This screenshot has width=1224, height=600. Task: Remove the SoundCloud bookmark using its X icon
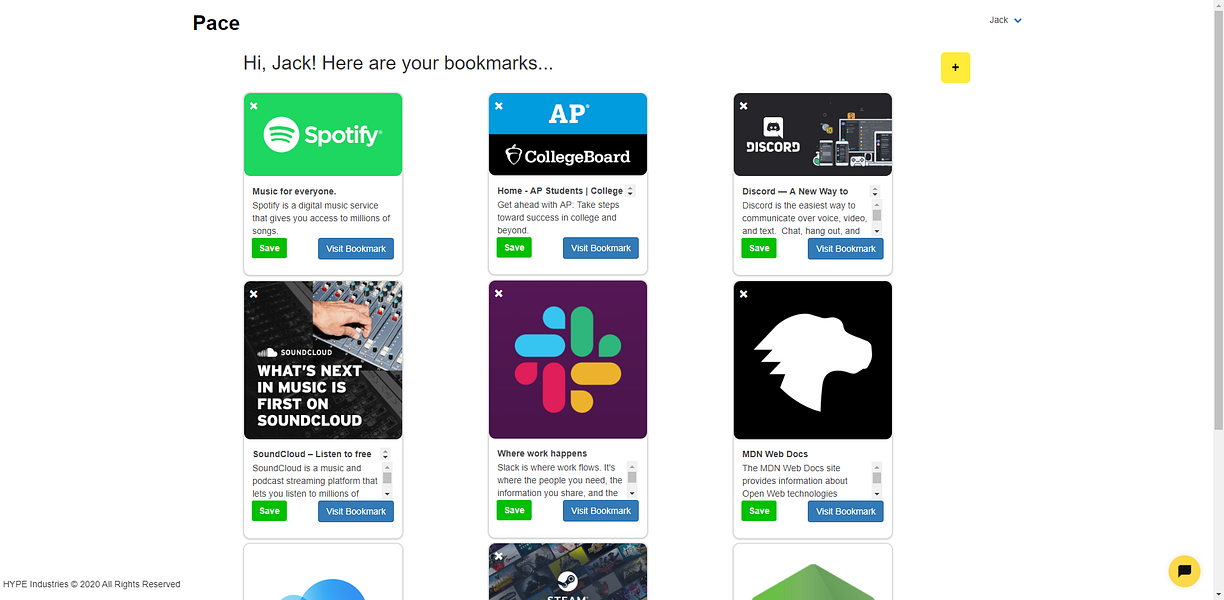254,293
